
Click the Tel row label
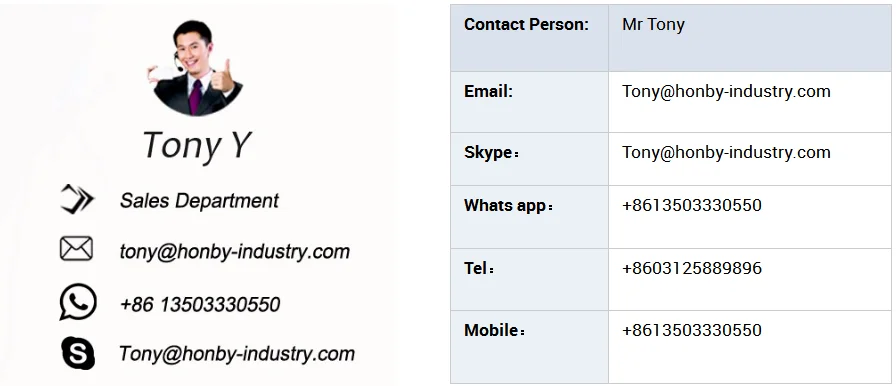point(479,268)
